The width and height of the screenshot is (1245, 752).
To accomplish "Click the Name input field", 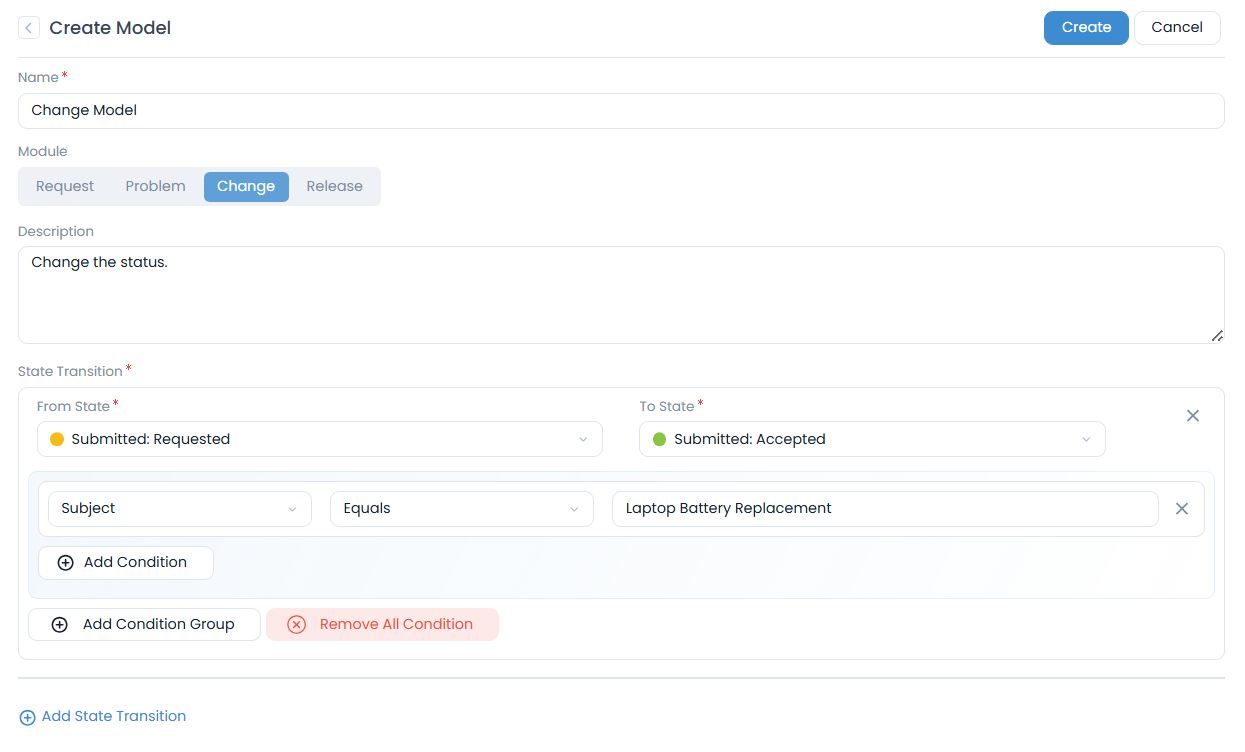I will tap(620, 111).
